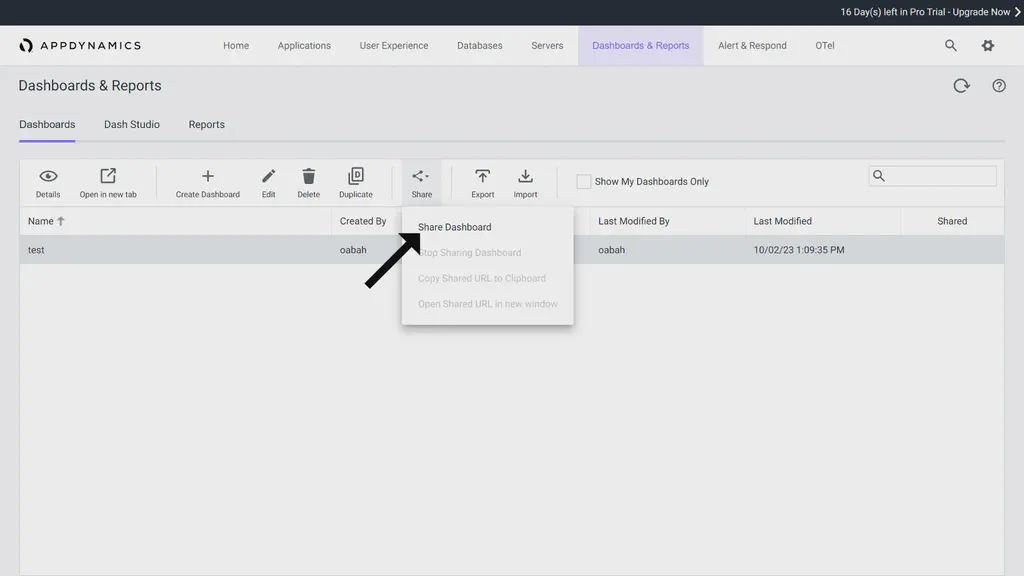Click the Import download icon
This screenshot has height=576, width=1024.
[x=525, y=176]
